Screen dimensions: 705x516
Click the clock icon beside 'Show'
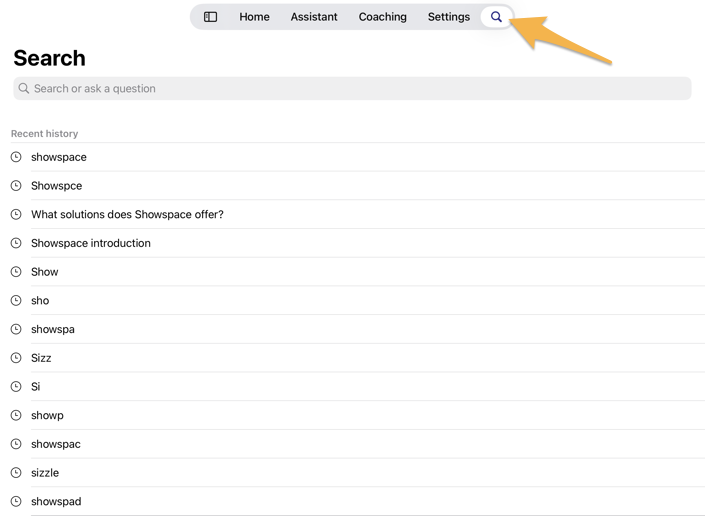16,272
